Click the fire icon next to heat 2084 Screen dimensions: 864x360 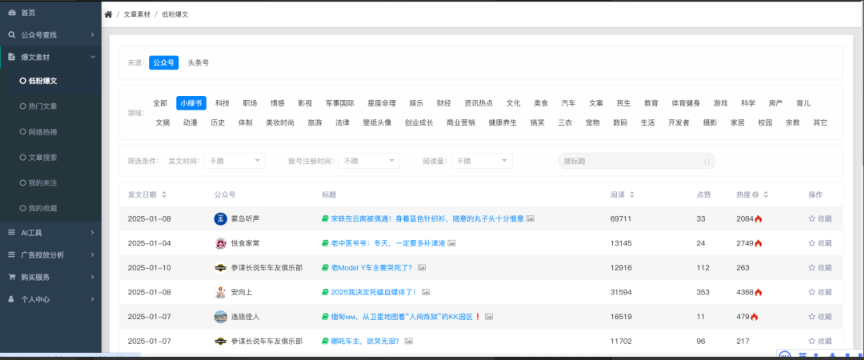[x=758, y=219]
